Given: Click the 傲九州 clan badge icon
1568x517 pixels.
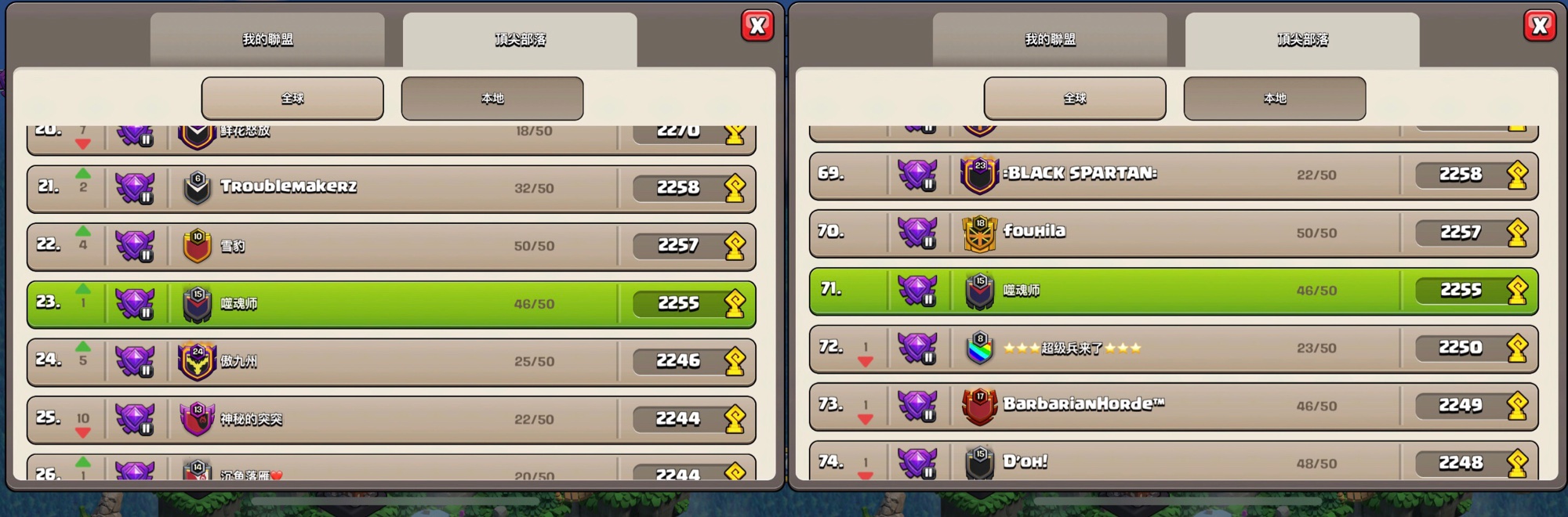Looking at the screenshot, I should [197, 361].
